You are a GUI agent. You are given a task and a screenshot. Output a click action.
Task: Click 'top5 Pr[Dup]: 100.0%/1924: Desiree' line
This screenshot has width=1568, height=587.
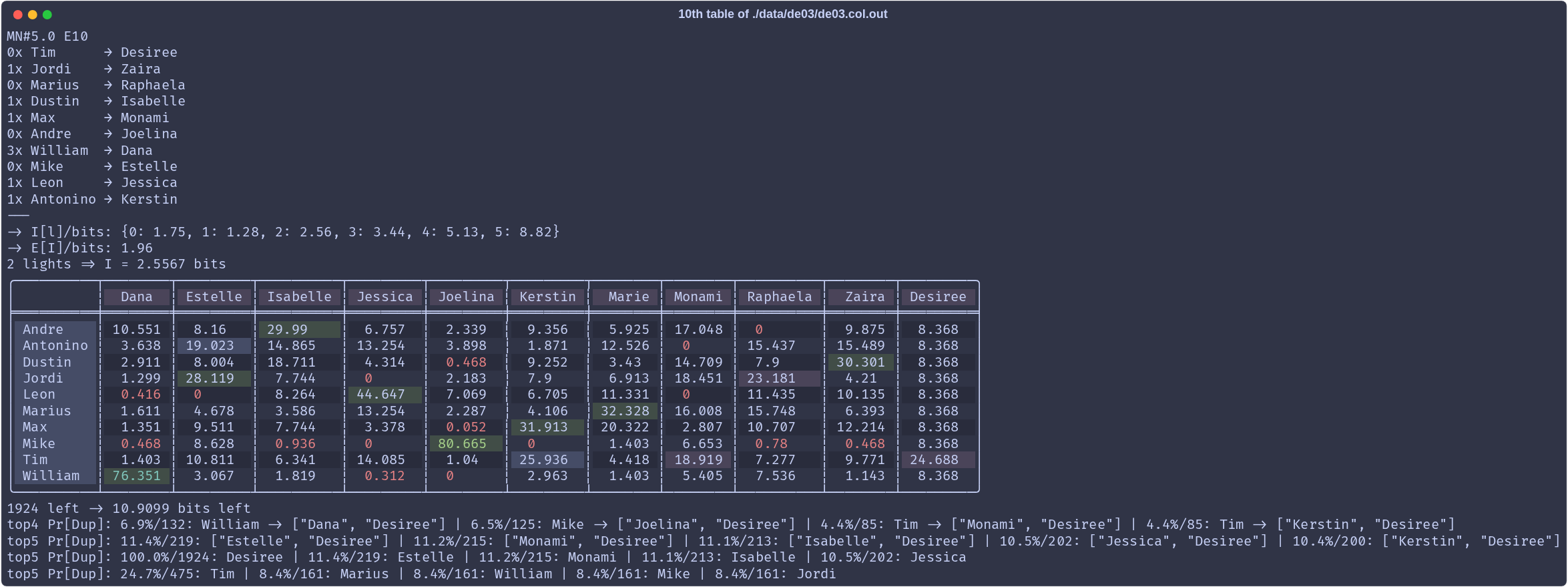pyautogui.click(x=487, y=557)
